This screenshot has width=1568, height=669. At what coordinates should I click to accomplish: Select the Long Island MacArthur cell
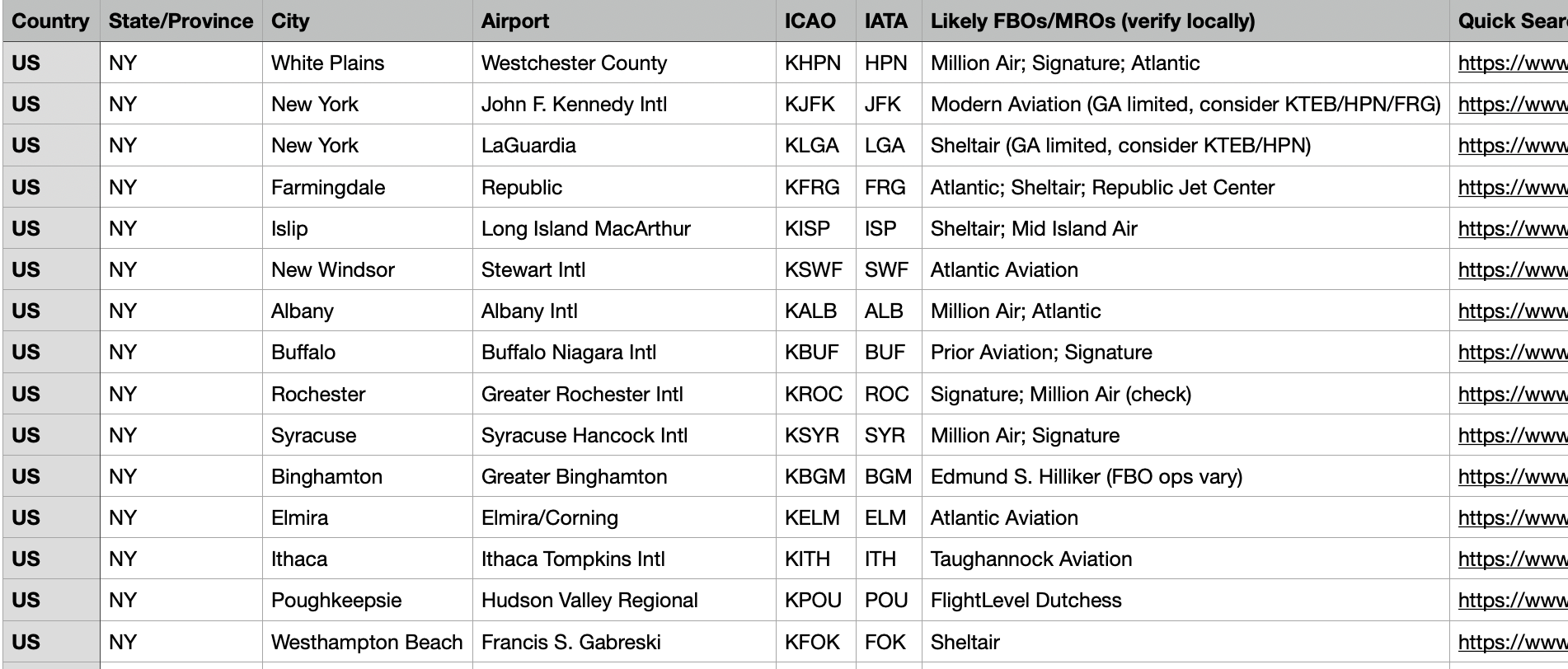[624, 229]
